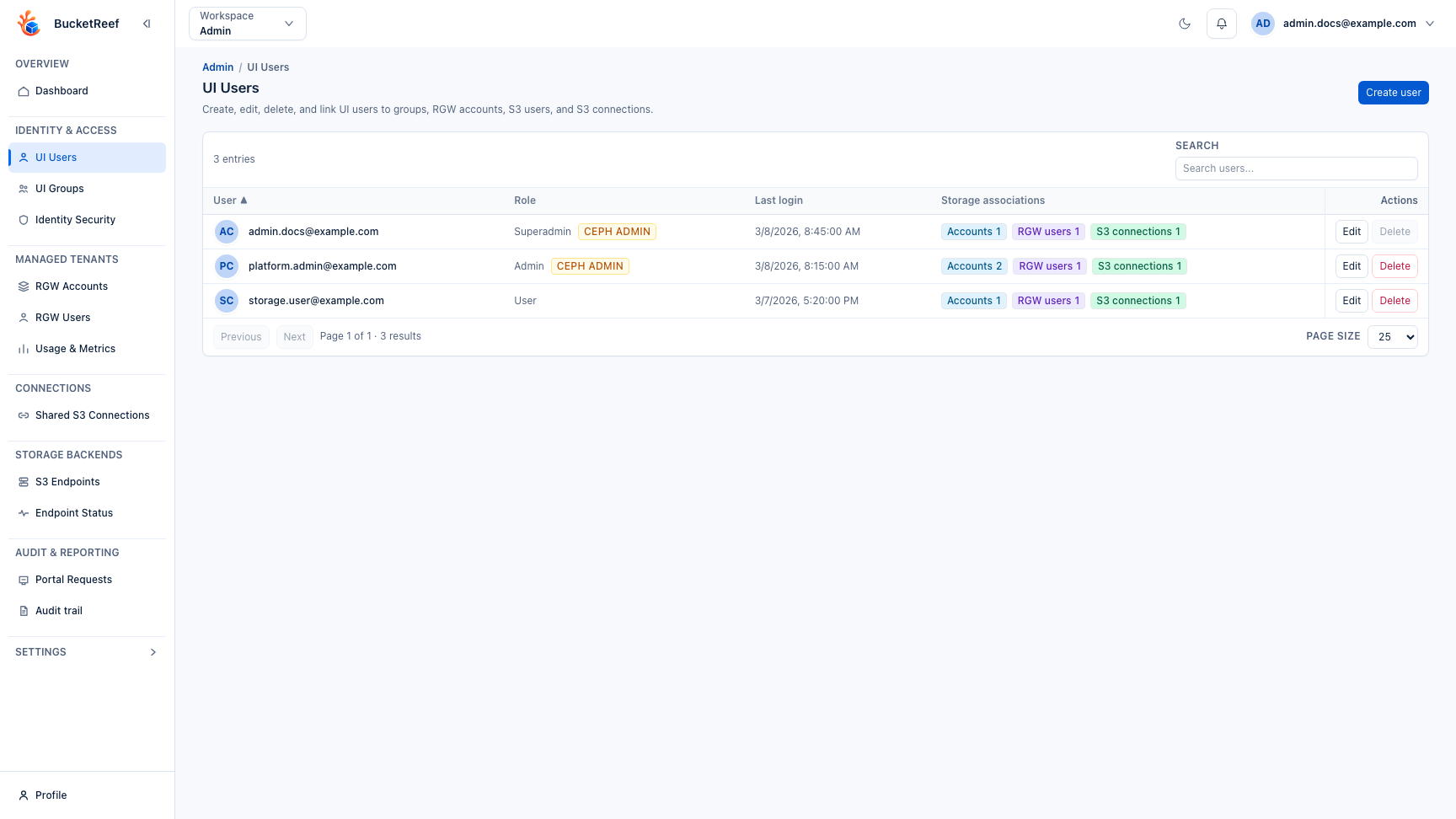Open the admin.docs@example.com account menu chevron
This screenshot has width=1456, height=819.
point(1430,24)
